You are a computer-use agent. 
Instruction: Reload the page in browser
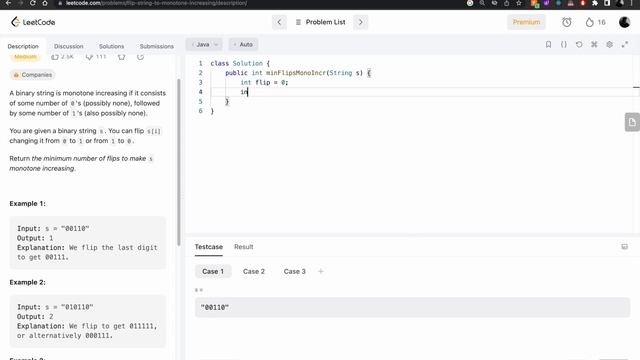(x=33, y=3)
